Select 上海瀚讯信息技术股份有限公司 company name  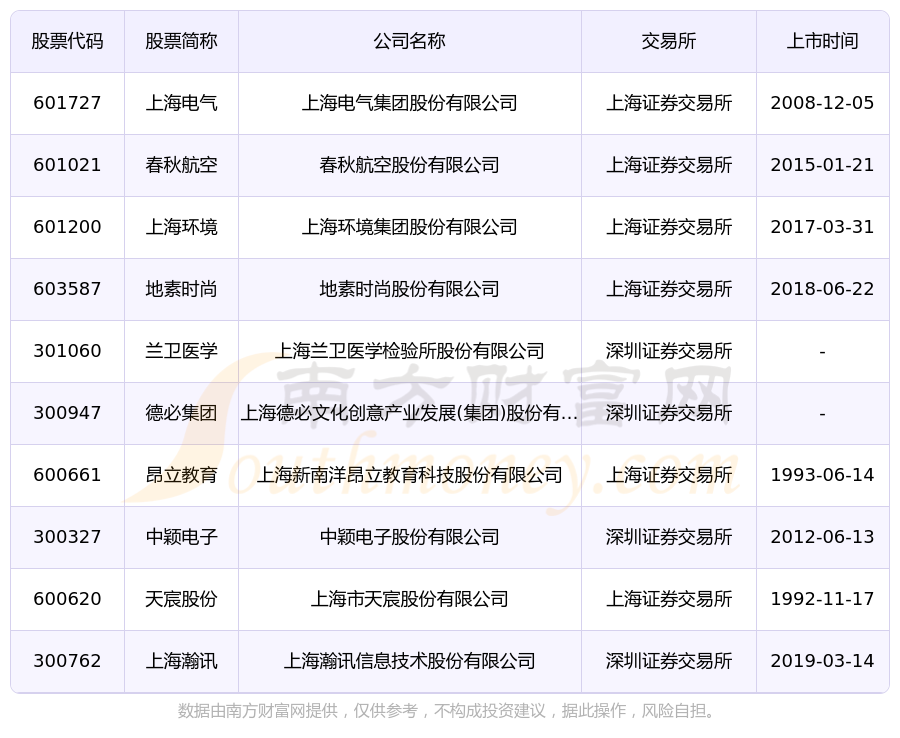click(x=409, y=661)
